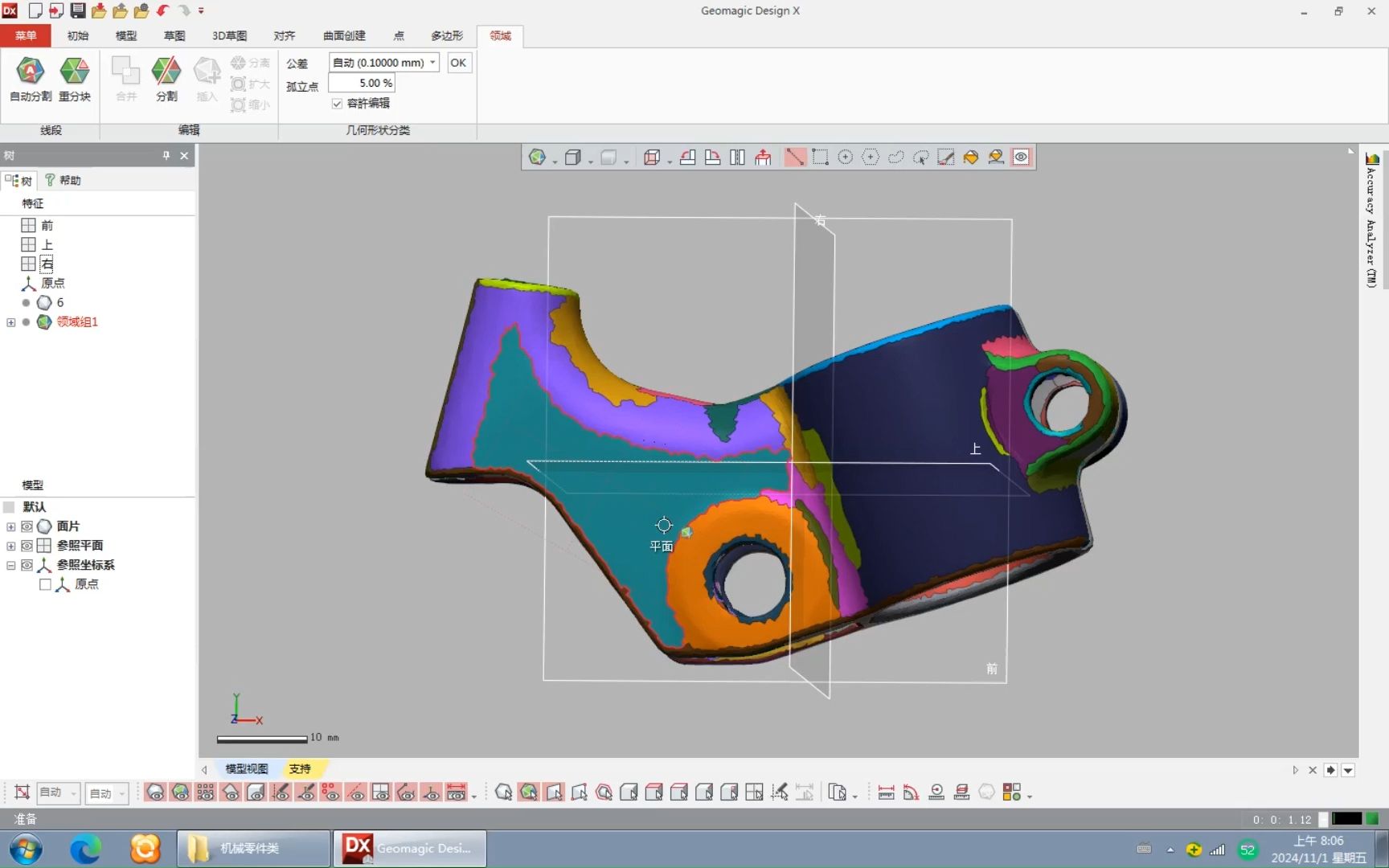Open the 机械零件类 folder from the taskbar
Screen dimensions: 1389x868
252,848
